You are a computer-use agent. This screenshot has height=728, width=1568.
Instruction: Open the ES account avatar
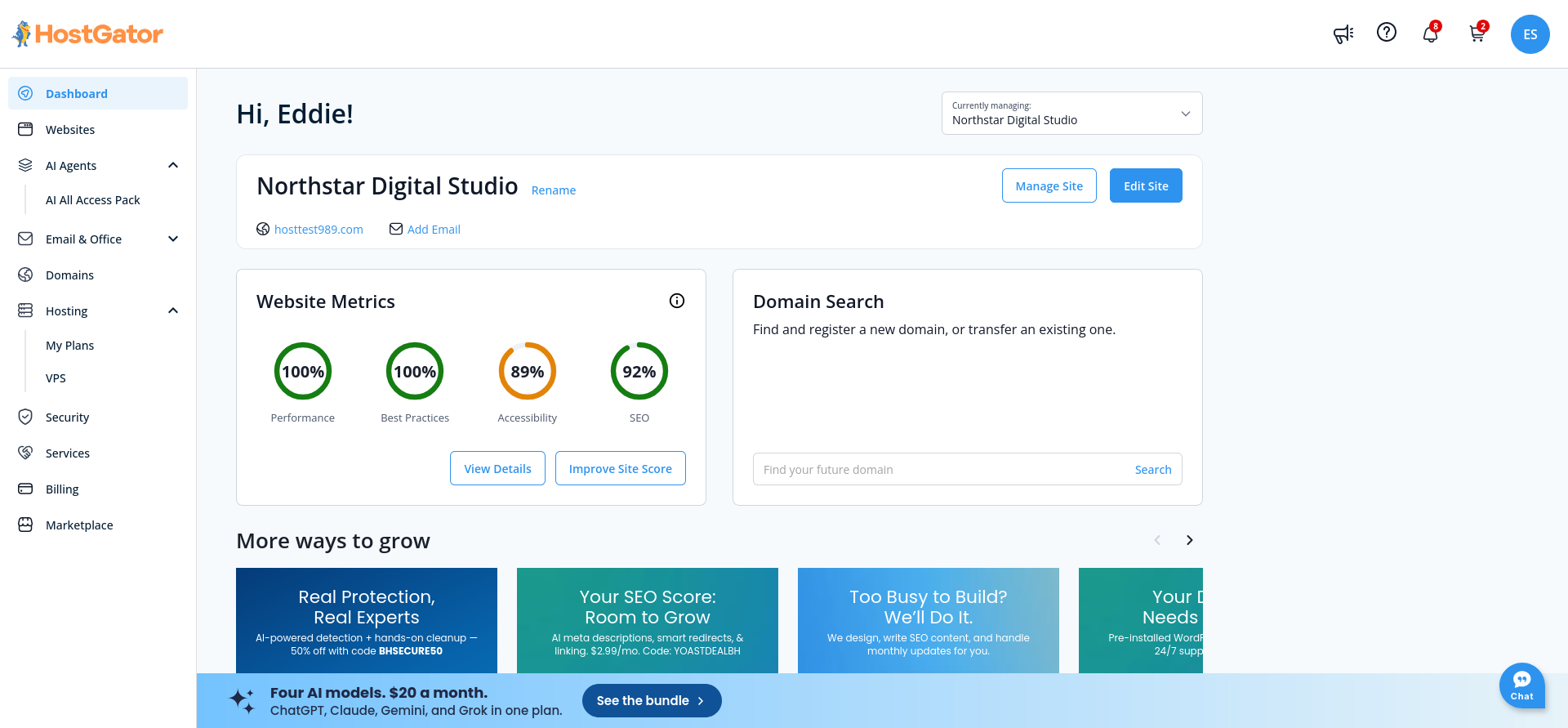click(1530, 34)
